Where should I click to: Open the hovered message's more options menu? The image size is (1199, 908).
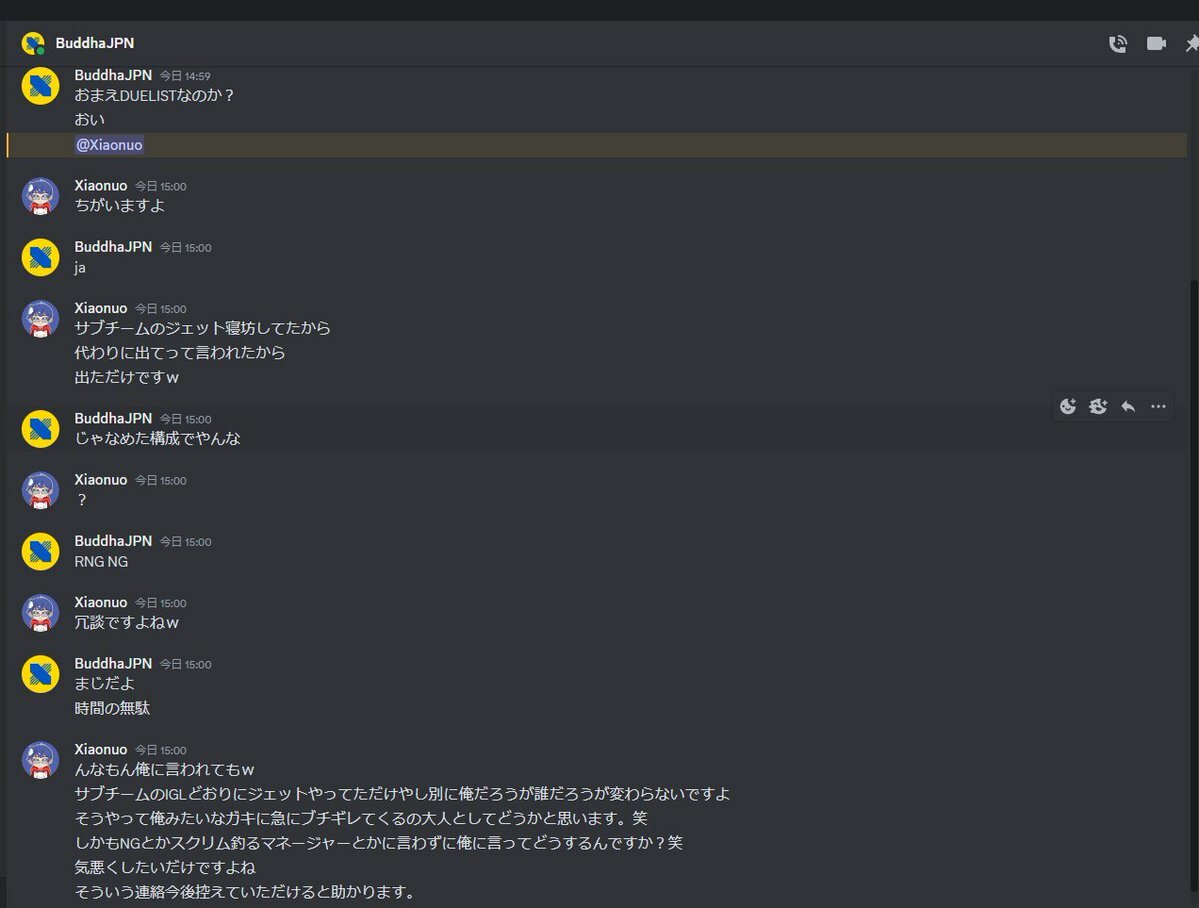click(1158, 406)
